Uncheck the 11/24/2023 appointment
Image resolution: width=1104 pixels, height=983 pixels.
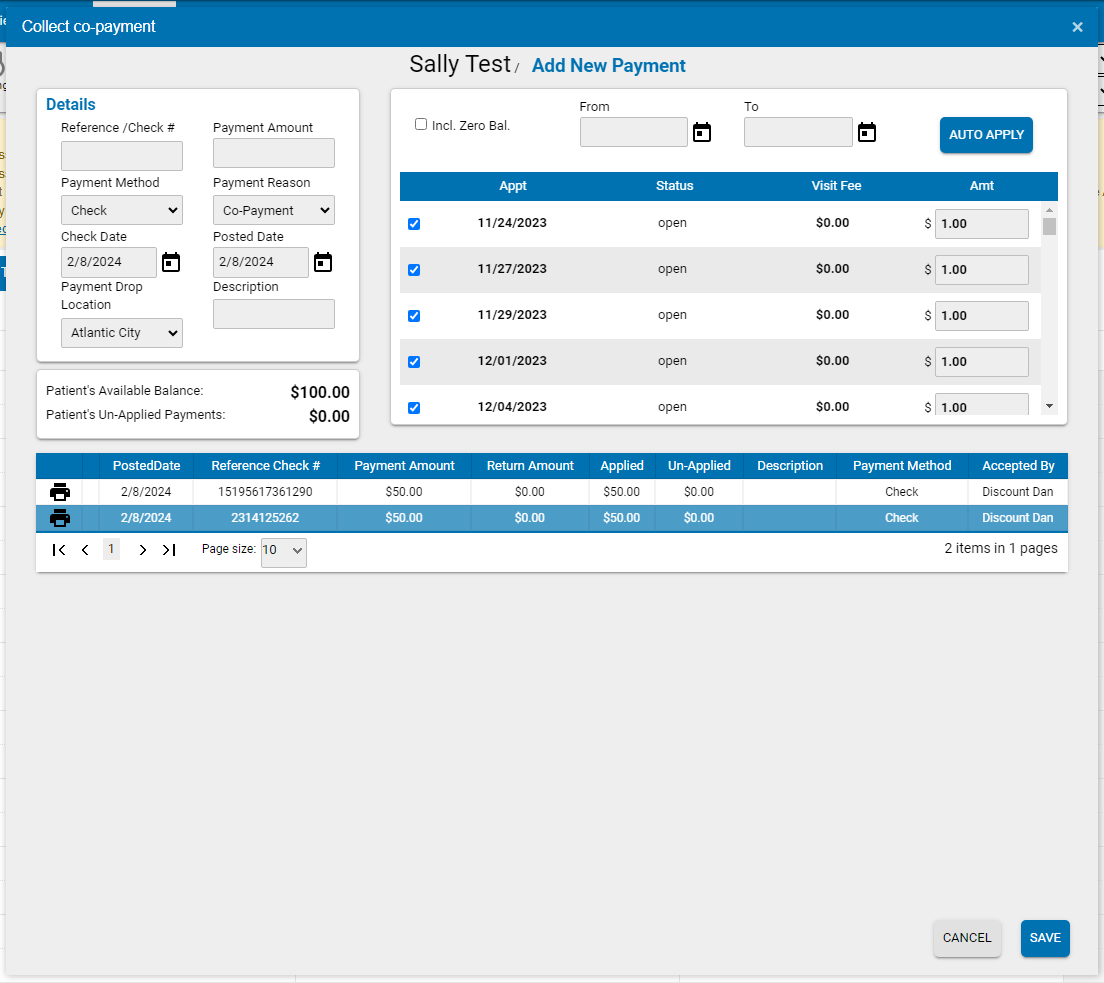(x=414, y=224)
